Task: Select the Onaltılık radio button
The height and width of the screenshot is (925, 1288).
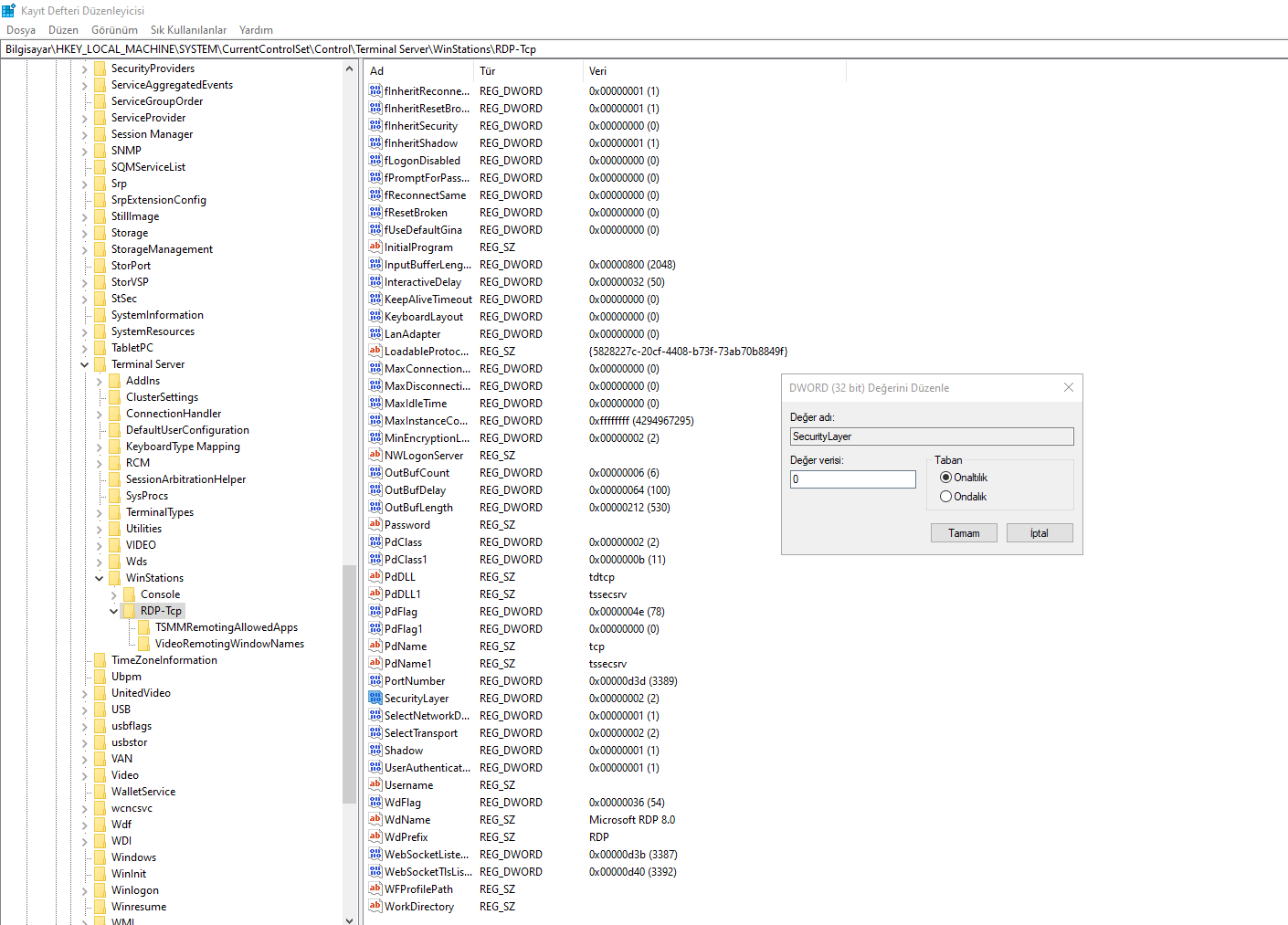Action: pos(945,478)
